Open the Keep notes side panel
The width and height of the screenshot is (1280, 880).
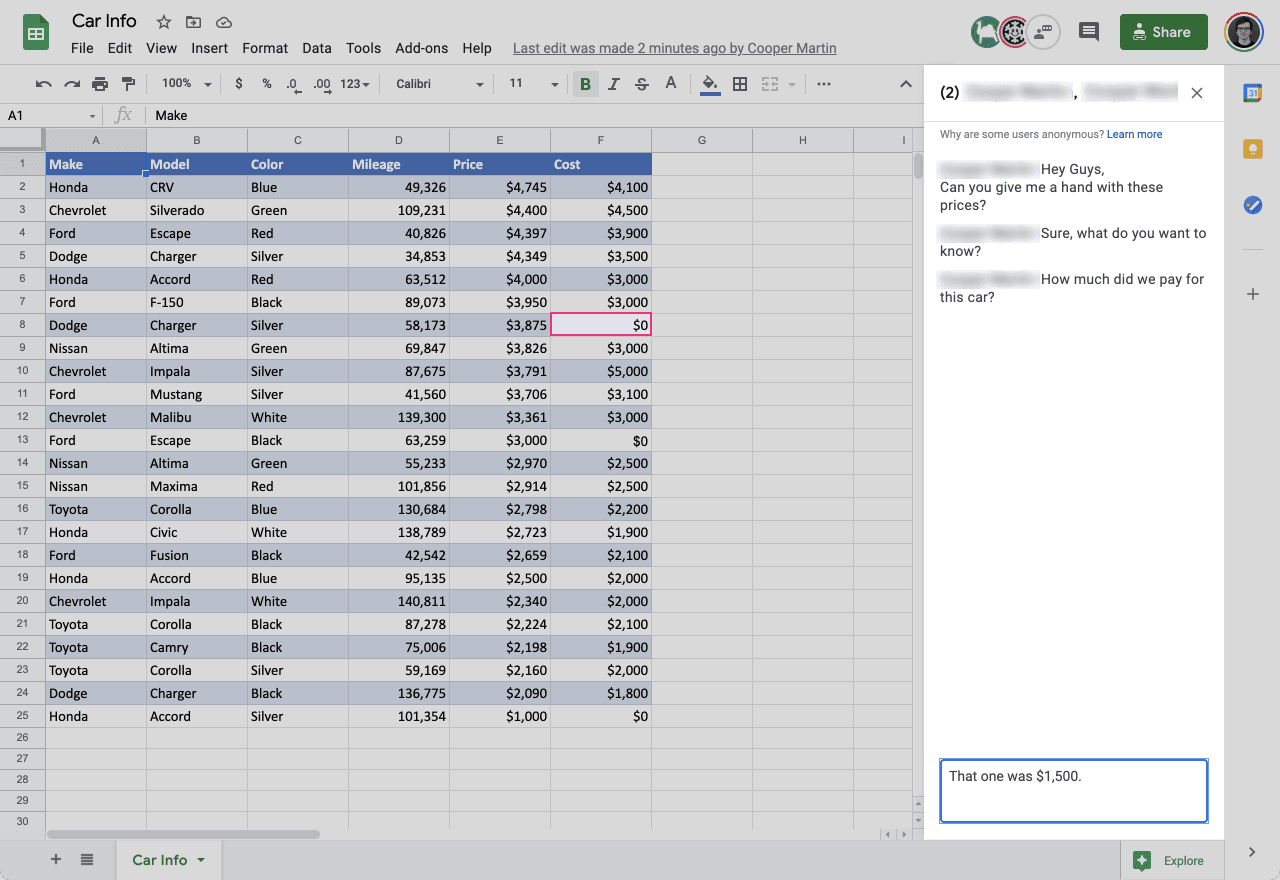[x=1253, y=148]
